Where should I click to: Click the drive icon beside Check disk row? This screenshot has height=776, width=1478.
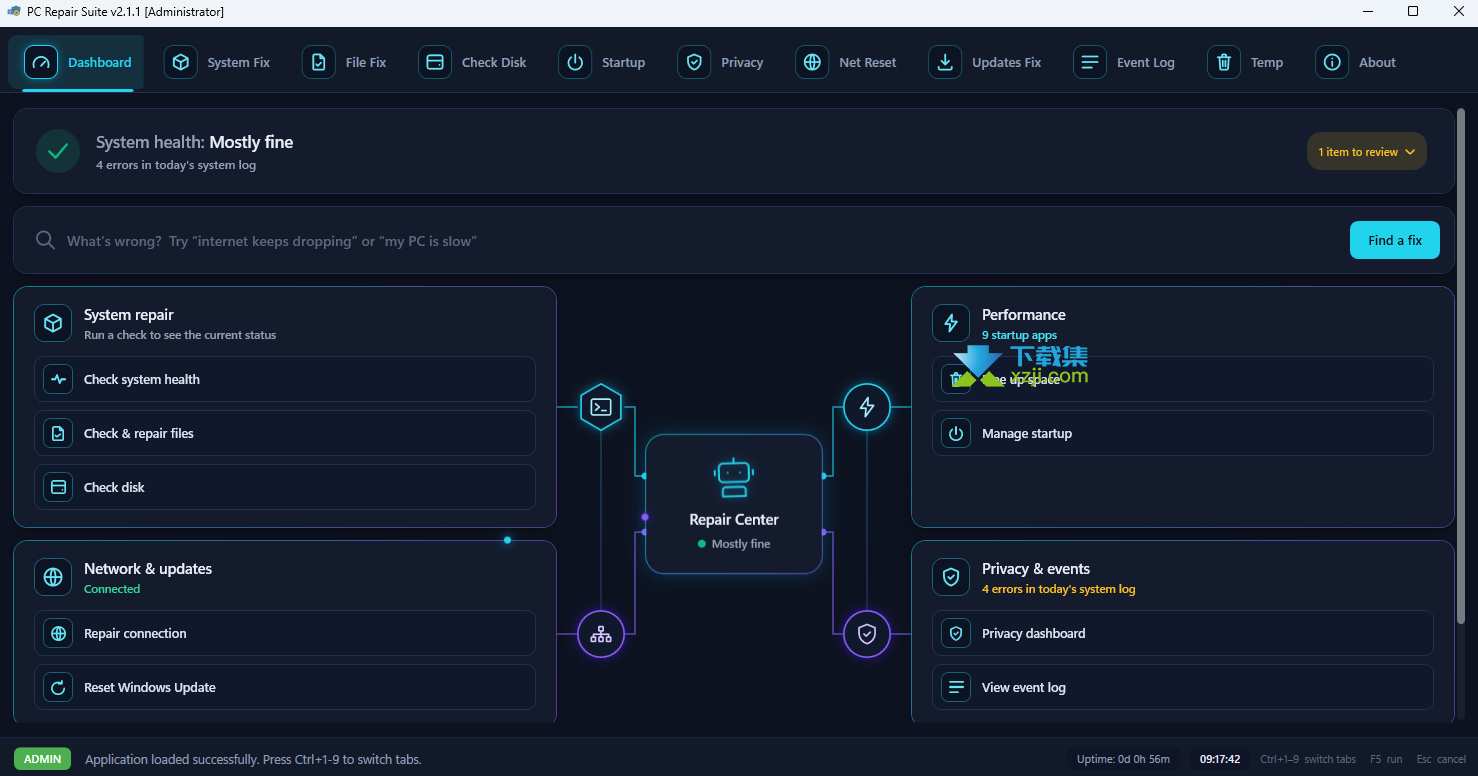click(x=58, y=487)
